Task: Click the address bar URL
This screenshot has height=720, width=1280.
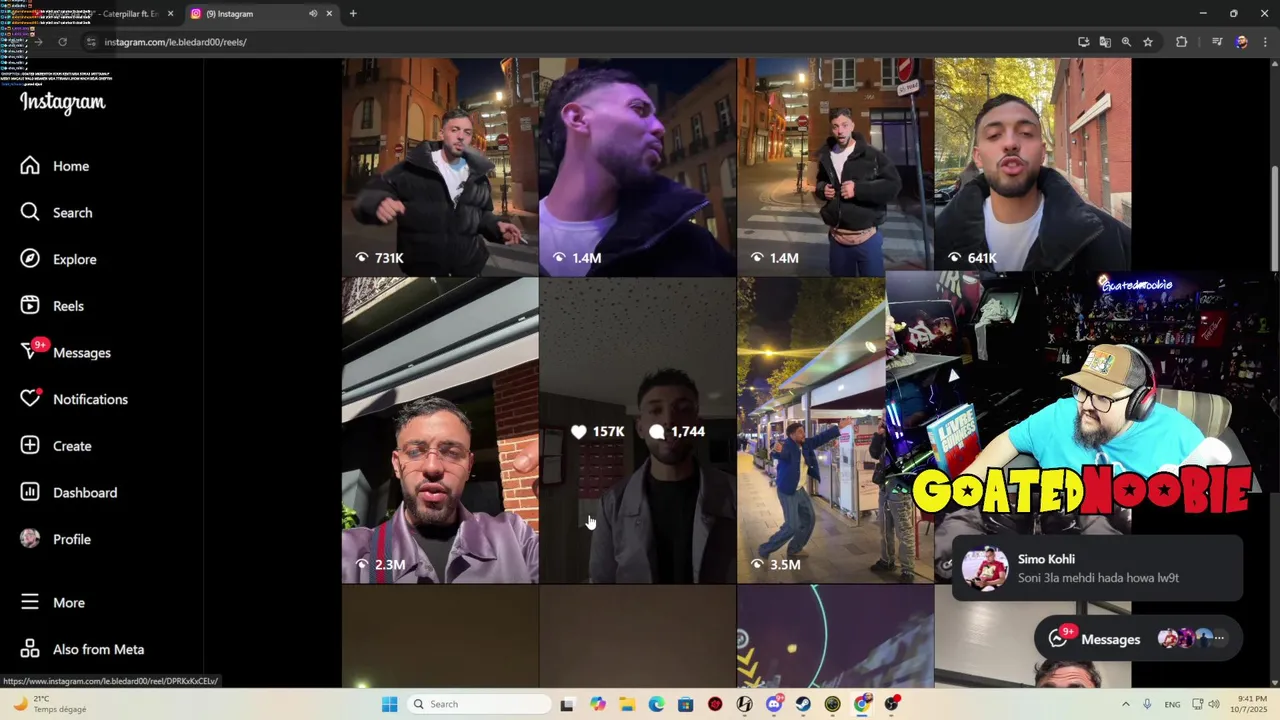Action: [x=175, y=42]
